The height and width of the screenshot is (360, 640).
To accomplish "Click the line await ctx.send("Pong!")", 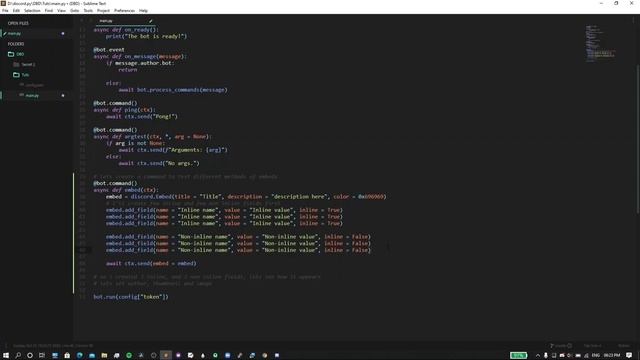I will click(142, 117).
